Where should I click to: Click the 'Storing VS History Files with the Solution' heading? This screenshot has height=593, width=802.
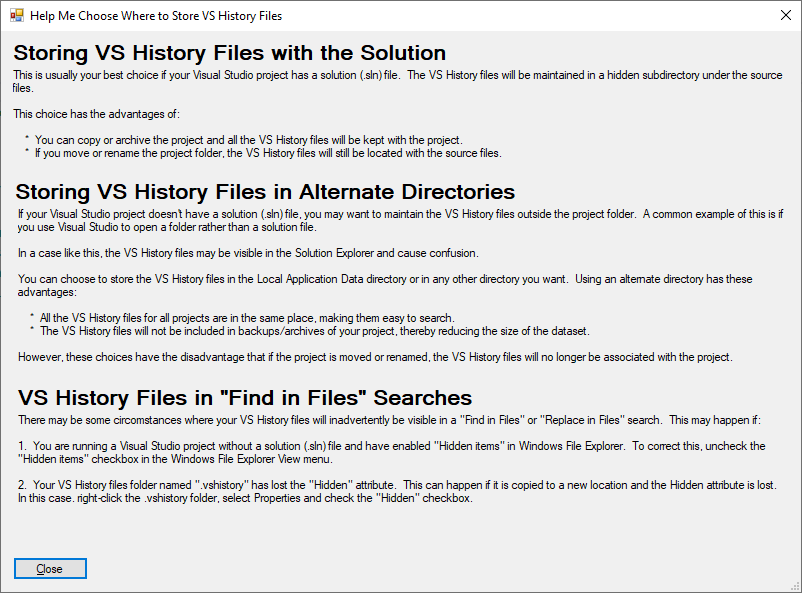pyautogui.click(x=230, y=53)
